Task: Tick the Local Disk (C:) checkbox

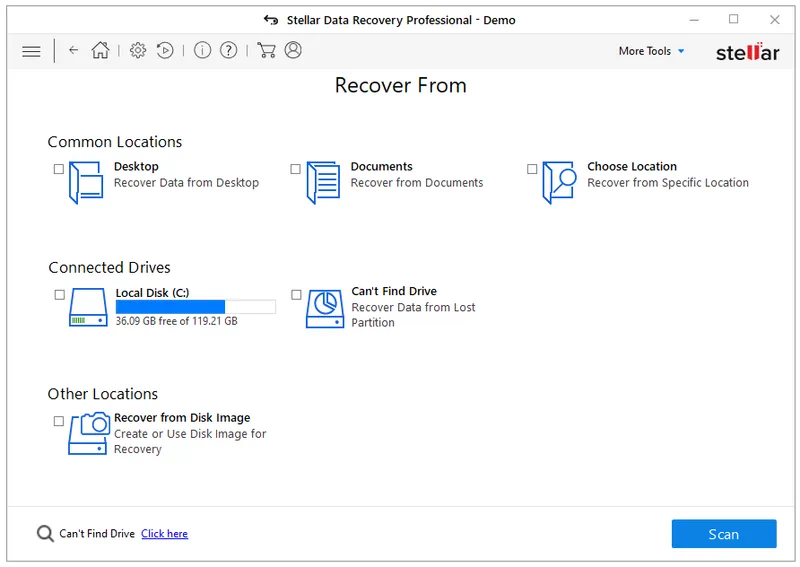Action: (60, 295)
